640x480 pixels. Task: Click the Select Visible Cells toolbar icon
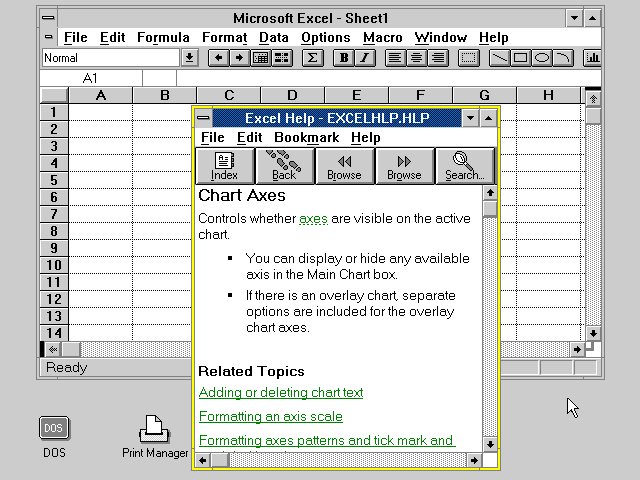(x=282, y=58)
